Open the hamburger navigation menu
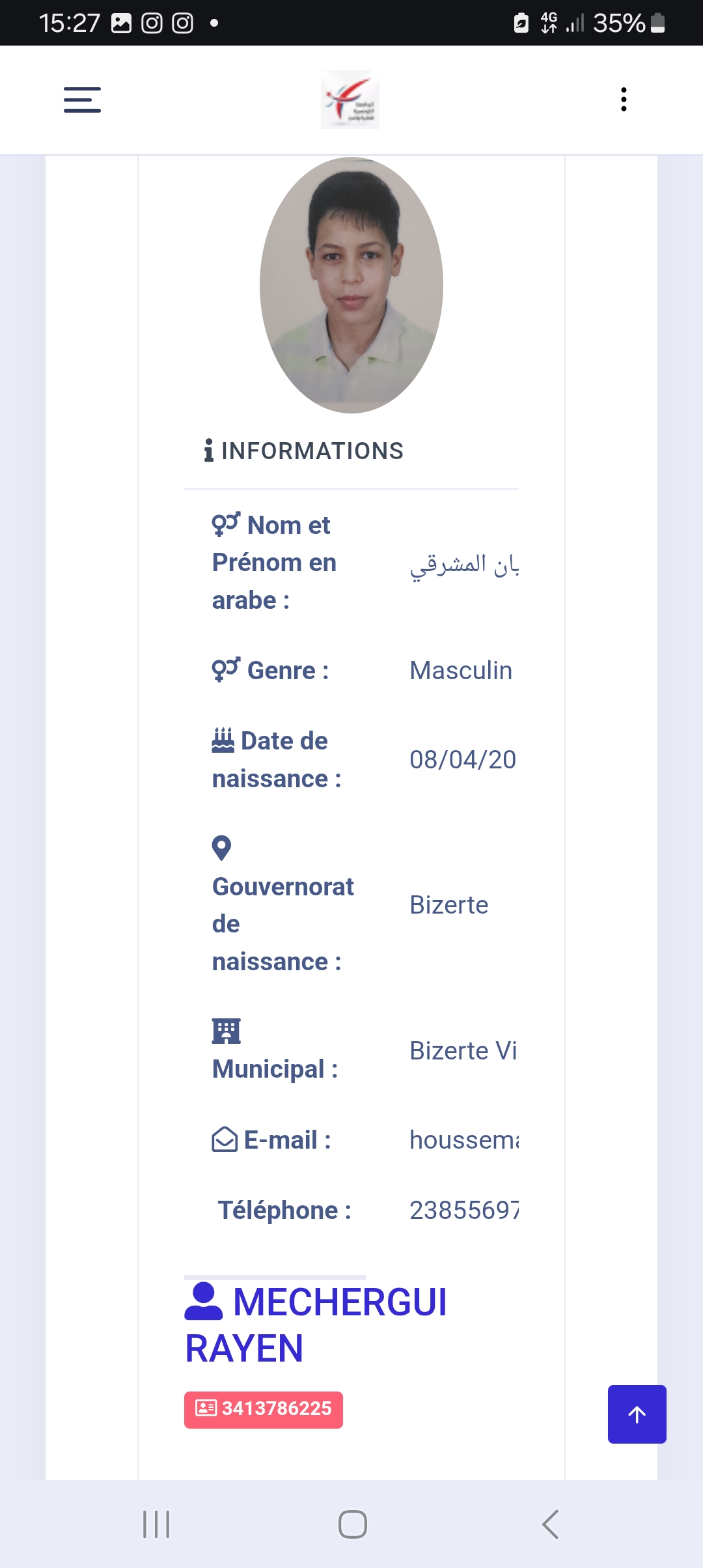This screenshot has height=1568, width=703. coord(82,100)
